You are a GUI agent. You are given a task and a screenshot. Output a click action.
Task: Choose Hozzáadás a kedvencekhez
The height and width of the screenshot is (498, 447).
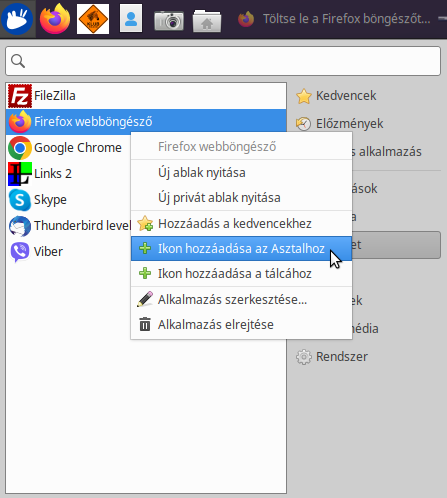click(x=242, y=224)
